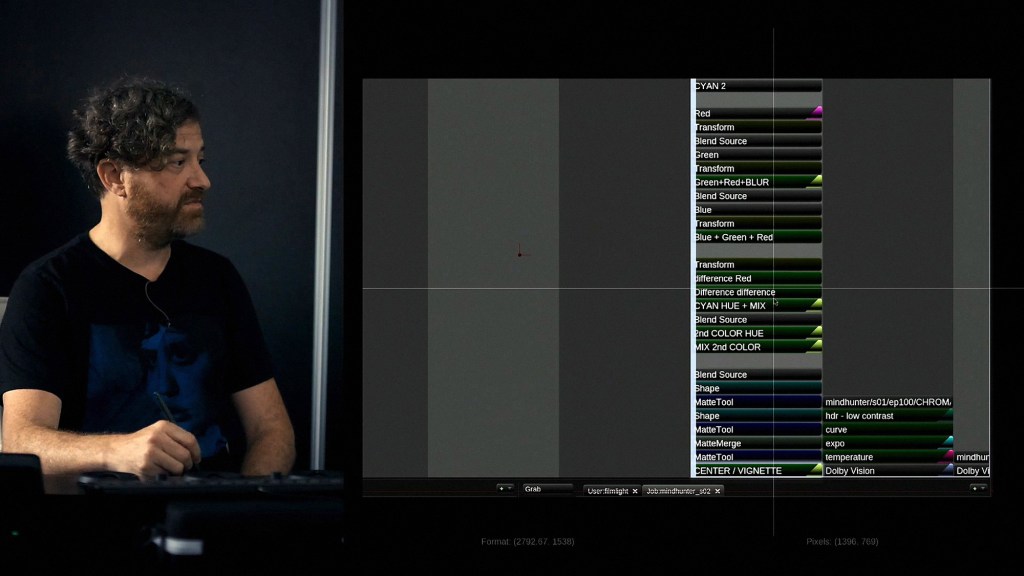Image resolution: width=1024 pixels, height=576 pixels.
Task: Select the MatteMerge operator strip
Action: pyautogui.click(x=756, y=443)
